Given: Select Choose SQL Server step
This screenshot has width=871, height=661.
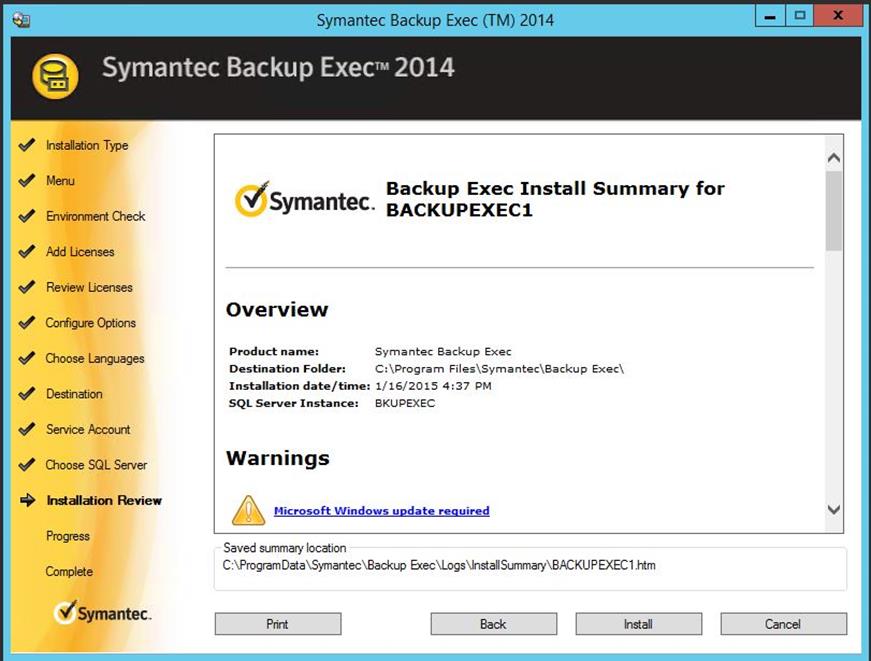Looking at the screenshot, I should click(x=96, y=465).
